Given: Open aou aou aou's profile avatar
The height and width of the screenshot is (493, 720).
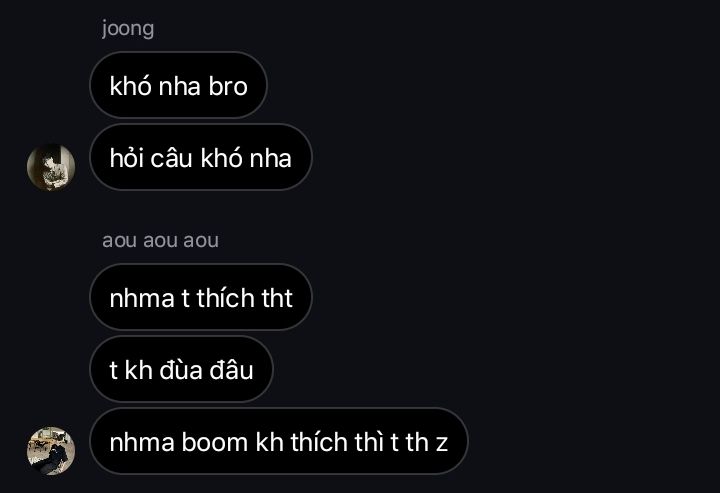Looking at the screenshot, I should point(51,450).
